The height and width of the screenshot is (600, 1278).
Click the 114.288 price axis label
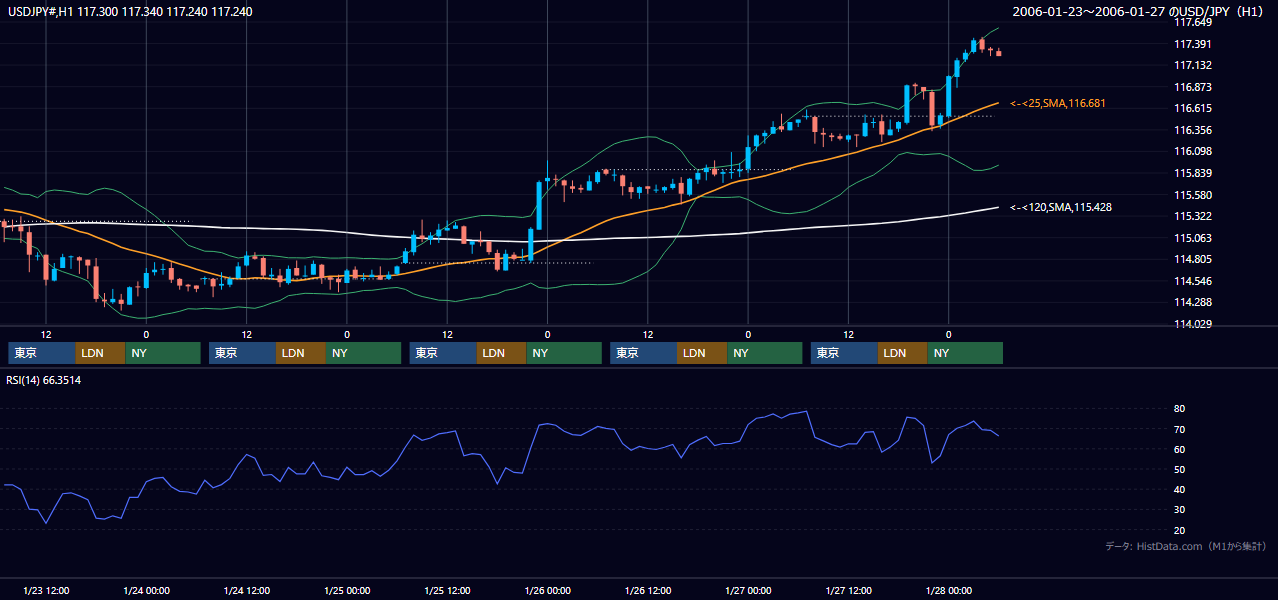pos(1193,302)
